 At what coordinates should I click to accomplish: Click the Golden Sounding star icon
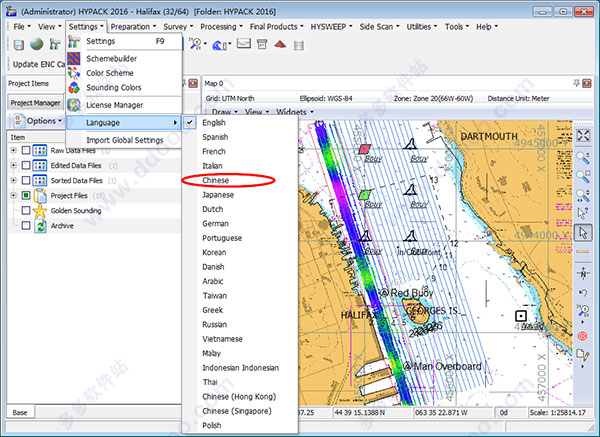click(x=40, y=211)
